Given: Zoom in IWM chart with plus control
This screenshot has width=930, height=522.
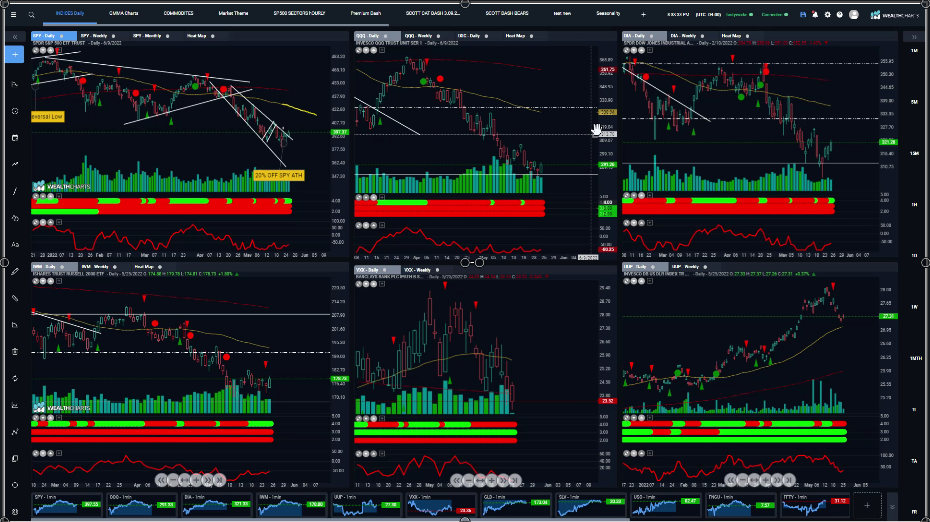Looking at the screenshot, I should click(196, 479).
